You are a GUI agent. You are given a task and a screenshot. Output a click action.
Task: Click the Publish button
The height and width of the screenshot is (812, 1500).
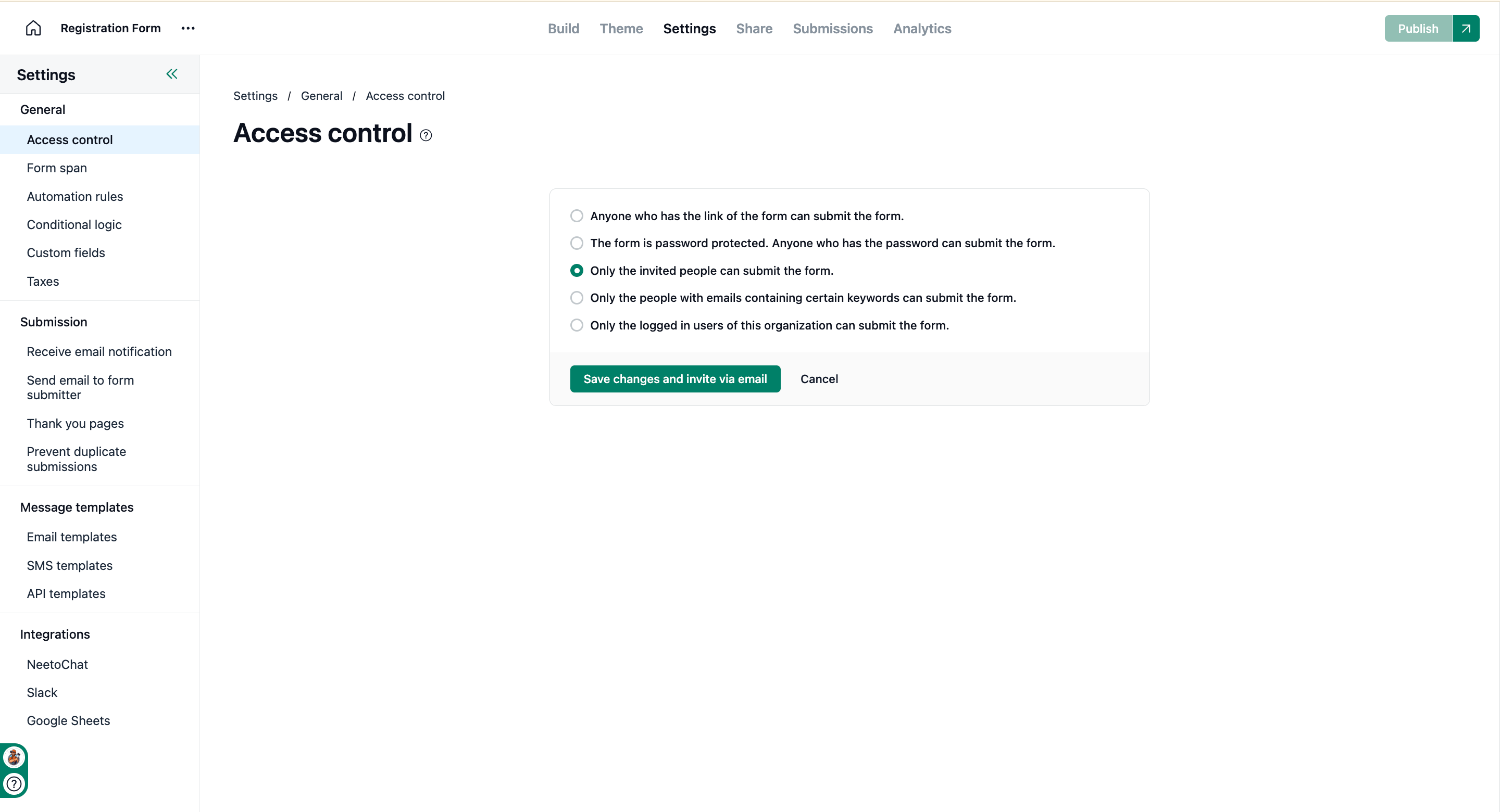[x=1418, y=29]
